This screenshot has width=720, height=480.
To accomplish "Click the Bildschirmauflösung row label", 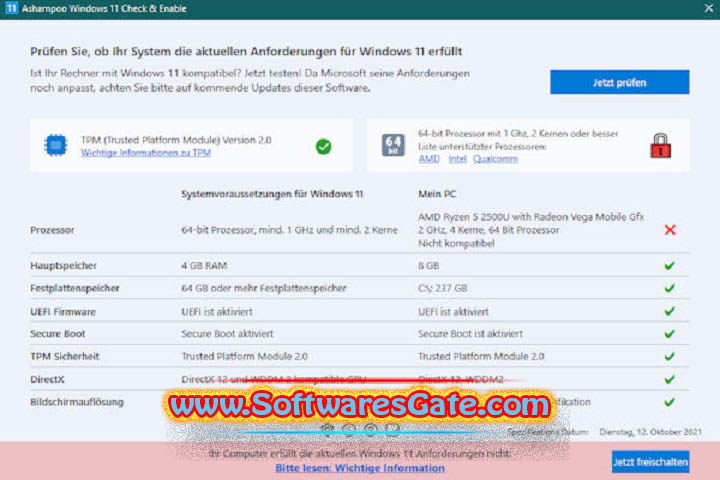I will (x=77, y=402).
